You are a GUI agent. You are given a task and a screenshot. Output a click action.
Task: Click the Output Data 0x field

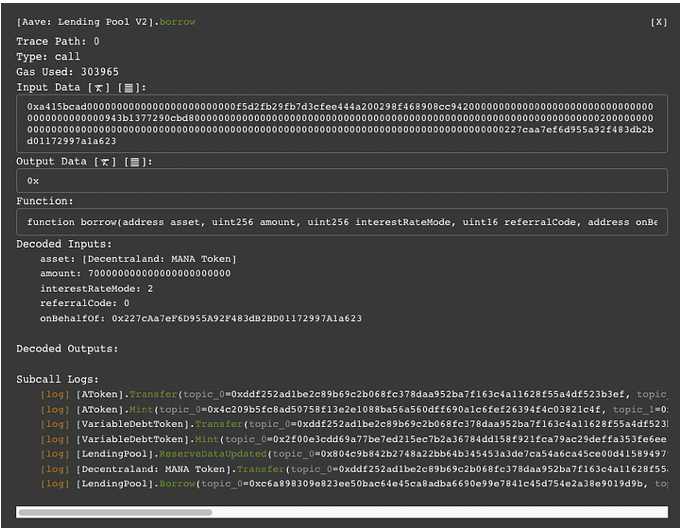[340, 181]
